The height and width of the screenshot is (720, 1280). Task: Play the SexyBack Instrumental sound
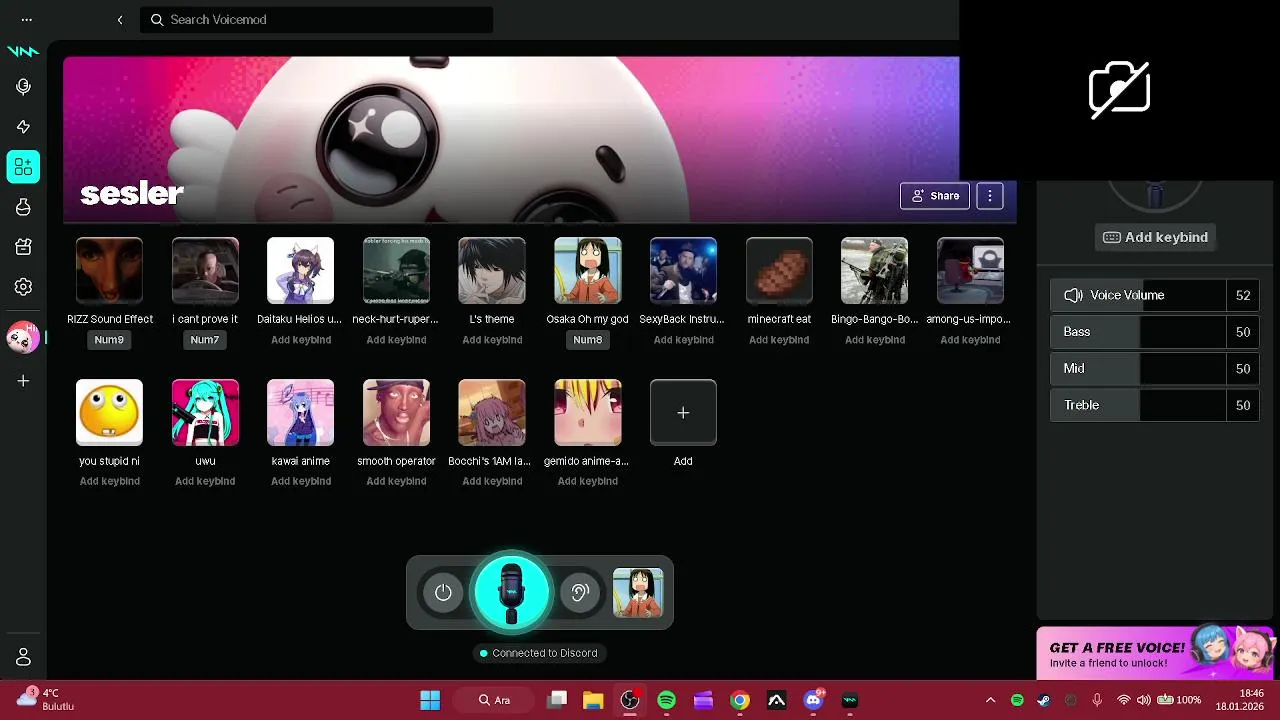point(683,271)
